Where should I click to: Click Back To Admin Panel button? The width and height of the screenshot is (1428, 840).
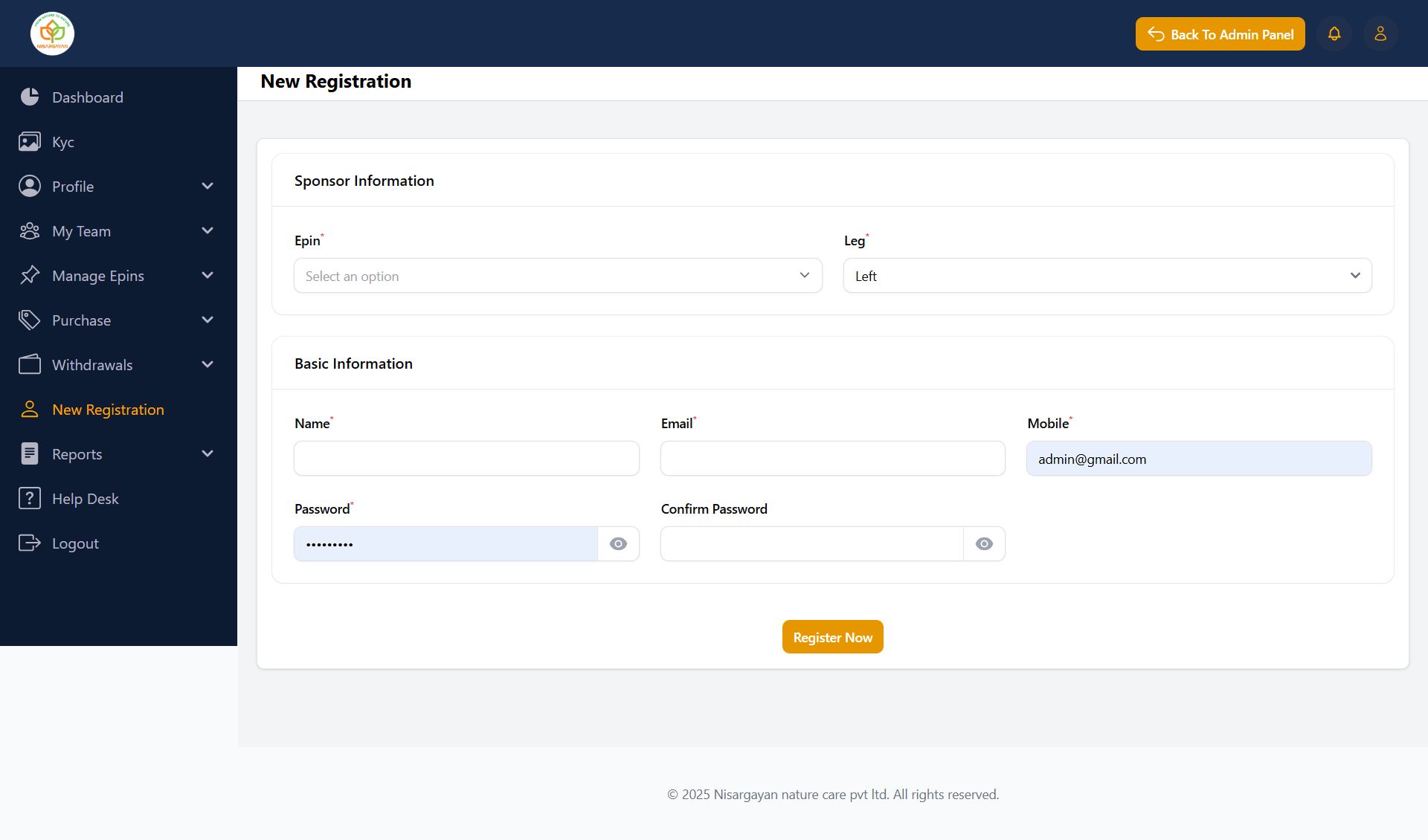1220,34
